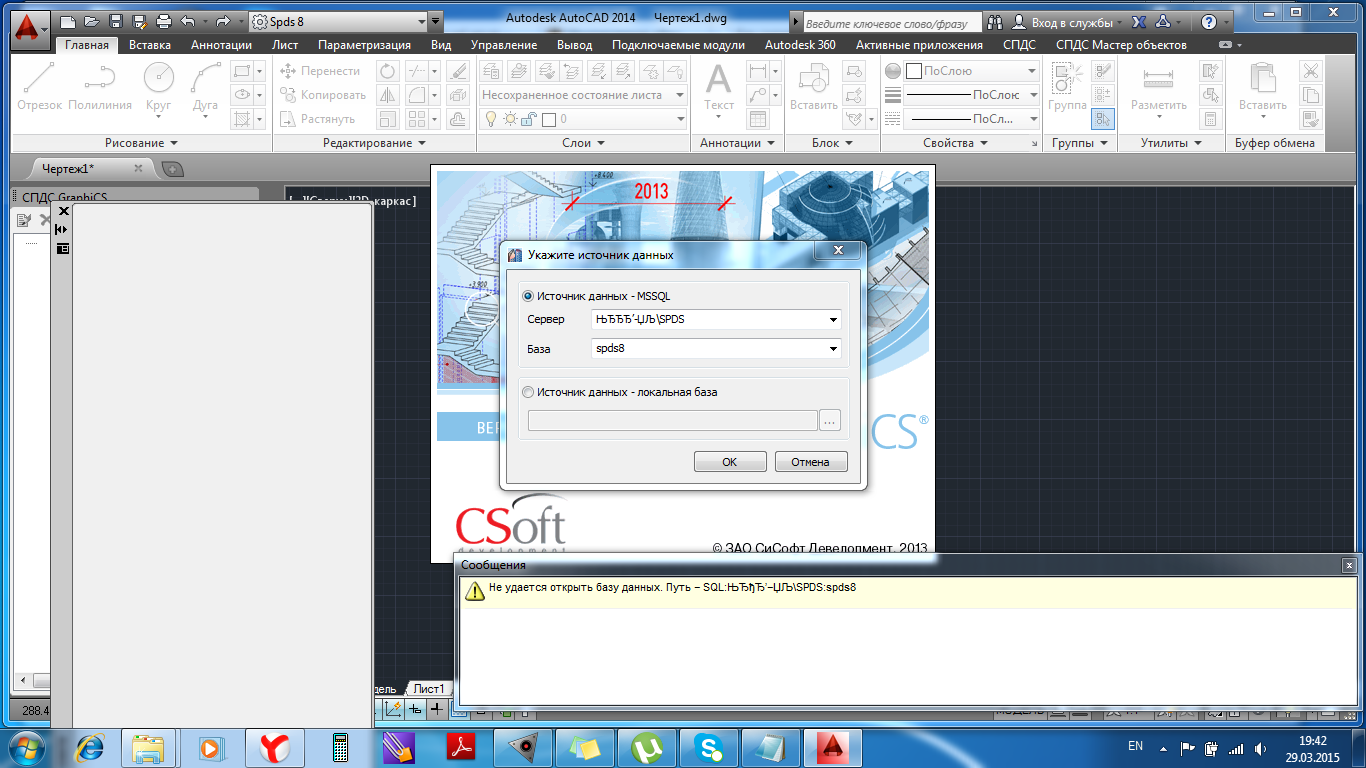This screenshot has width=1366, height=768.
Task: Expand the Spds 8 workspace dropdown
Action: pyautogui.click(x=434, y=21)
